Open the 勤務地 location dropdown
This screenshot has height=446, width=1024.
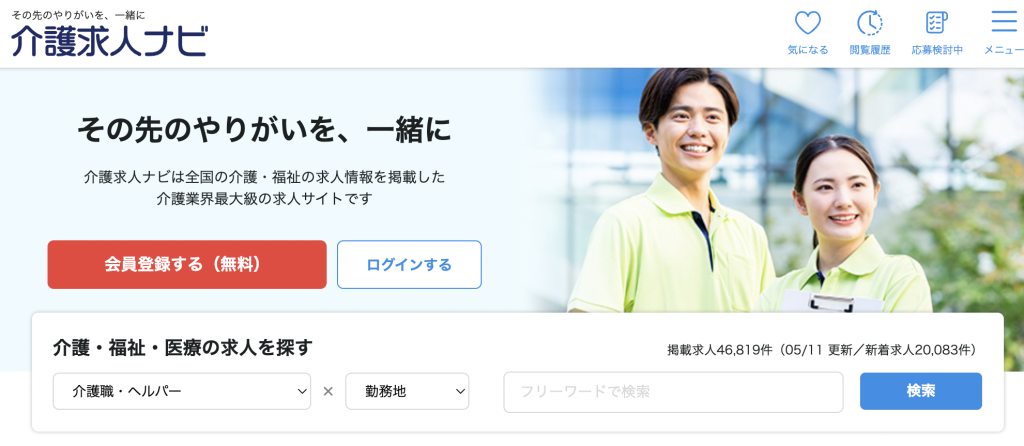click(407, 391)
